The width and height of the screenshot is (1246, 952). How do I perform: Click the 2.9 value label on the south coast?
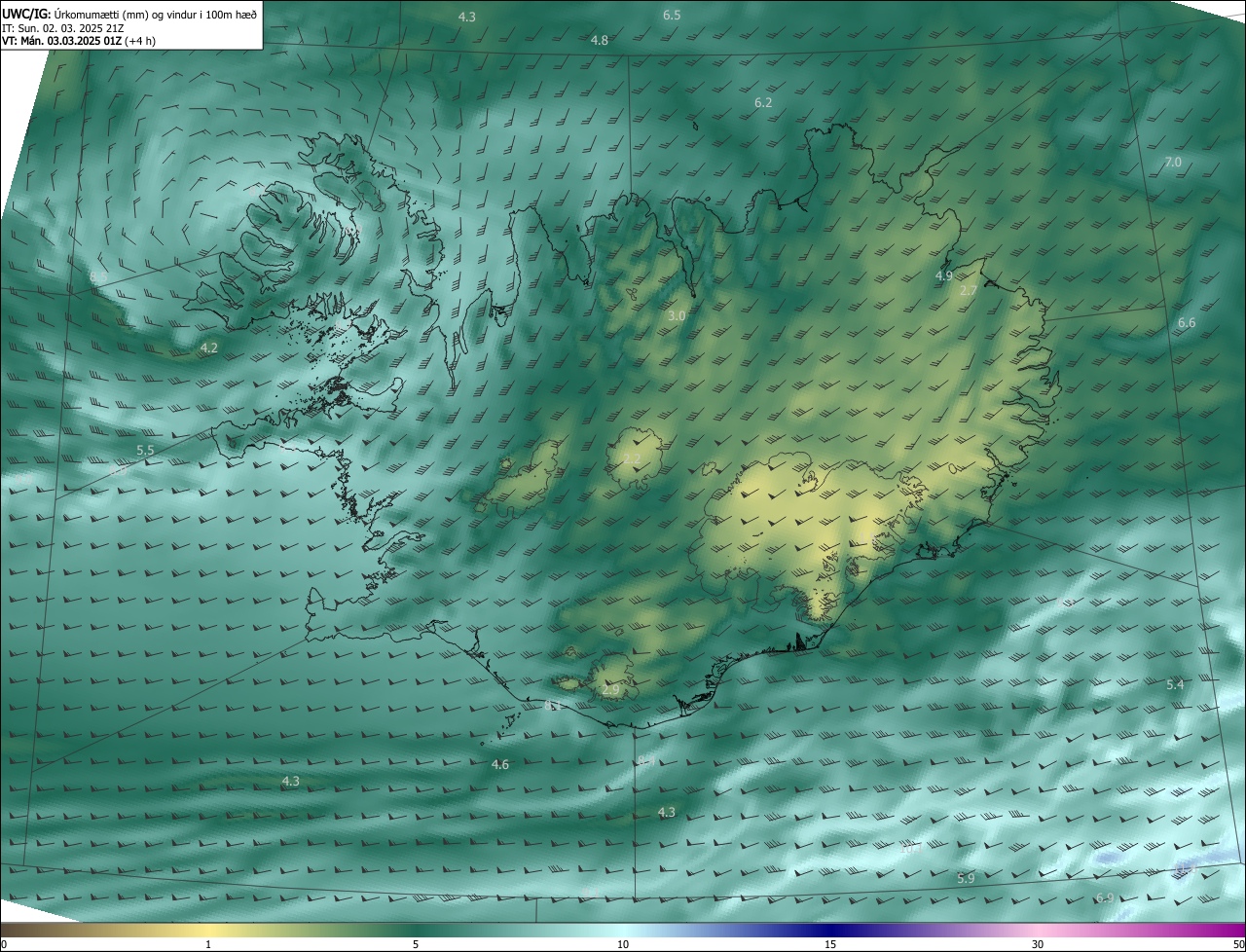(610, 689)
